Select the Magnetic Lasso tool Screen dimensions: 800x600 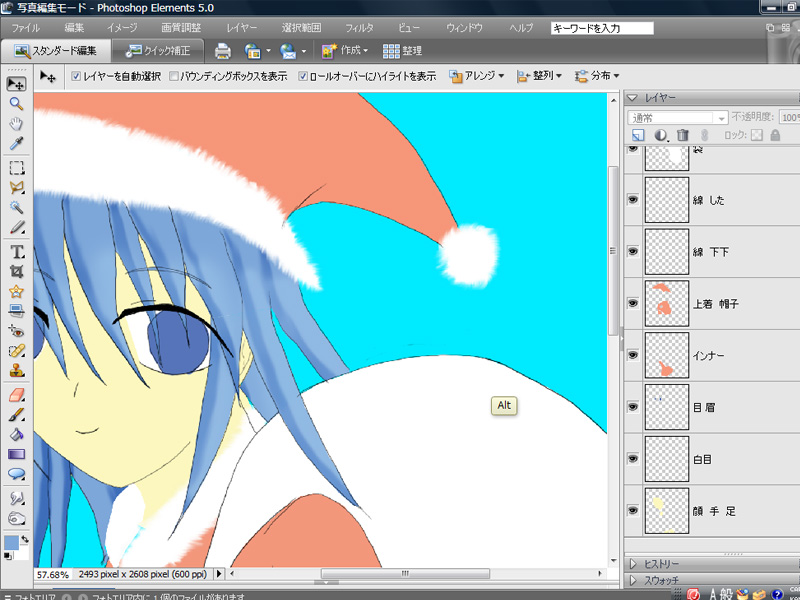click(x=16, y=188)
